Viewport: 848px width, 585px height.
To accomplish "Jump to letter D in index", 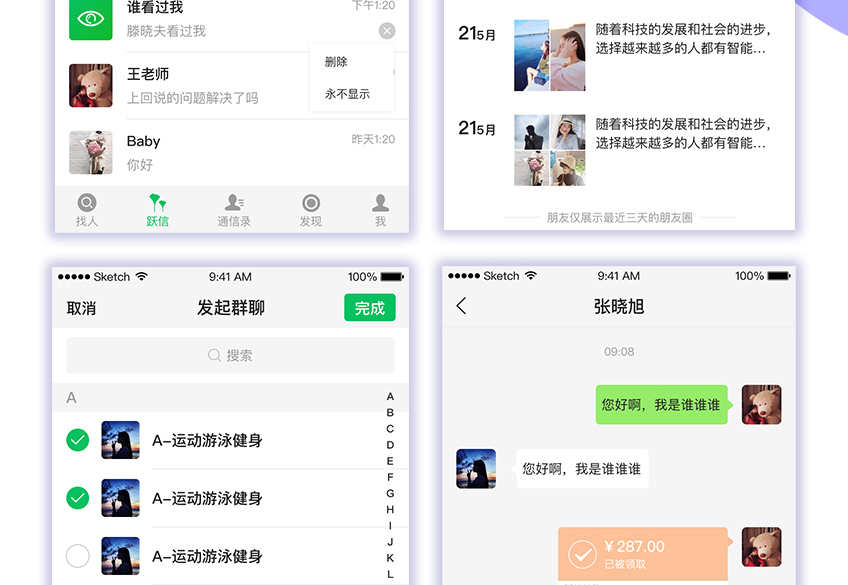I will click(x=390, y=445).
